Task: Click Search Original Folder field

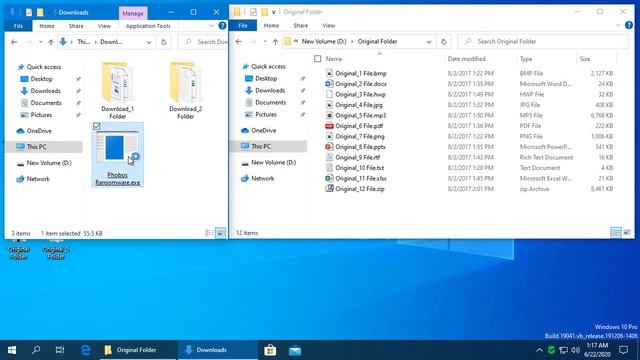Action: (x=543, y=42)
